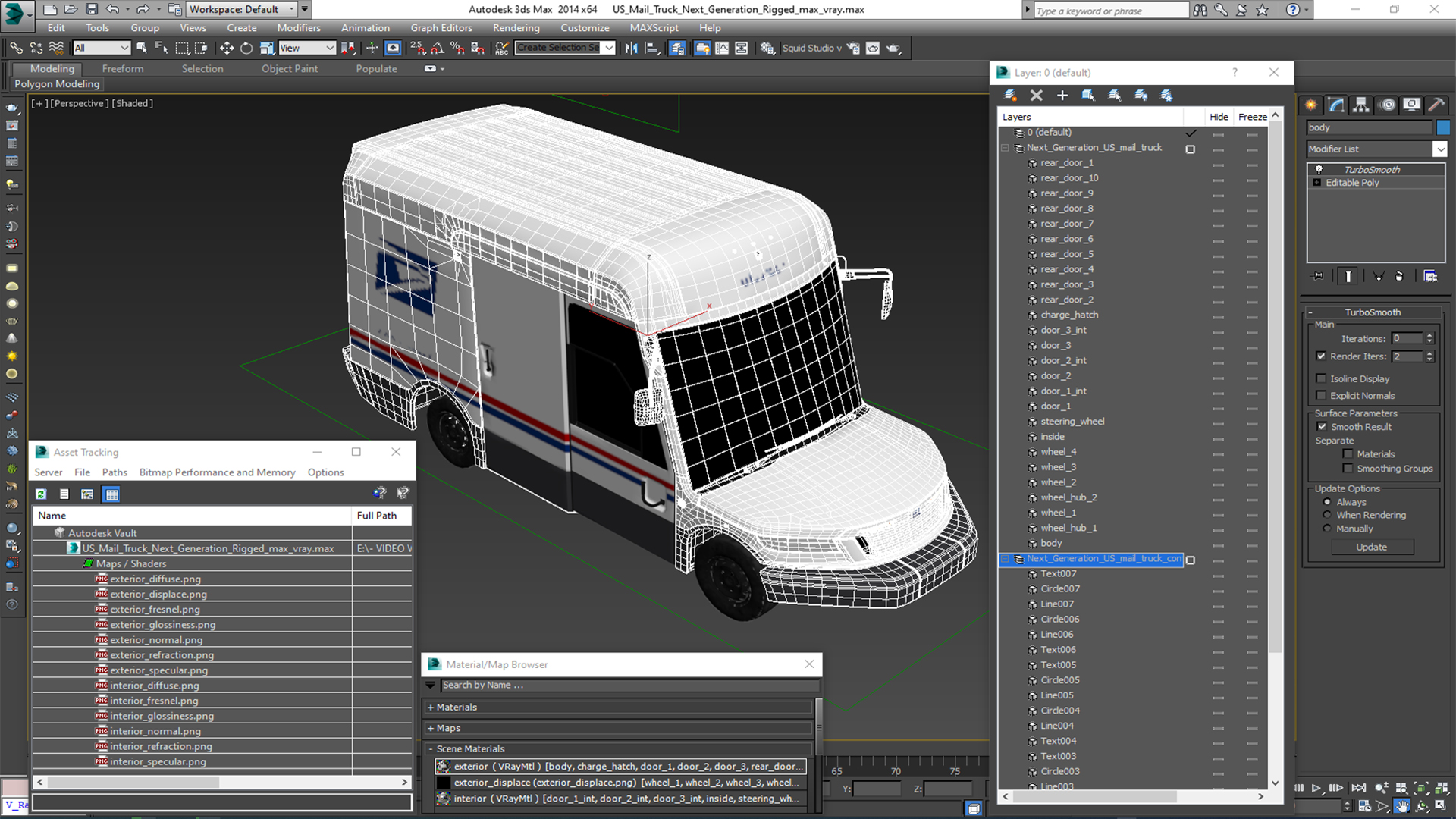1456x819 pixels.
Task: Toggle Isoline Display checkbox
Action: point(1321,378)
